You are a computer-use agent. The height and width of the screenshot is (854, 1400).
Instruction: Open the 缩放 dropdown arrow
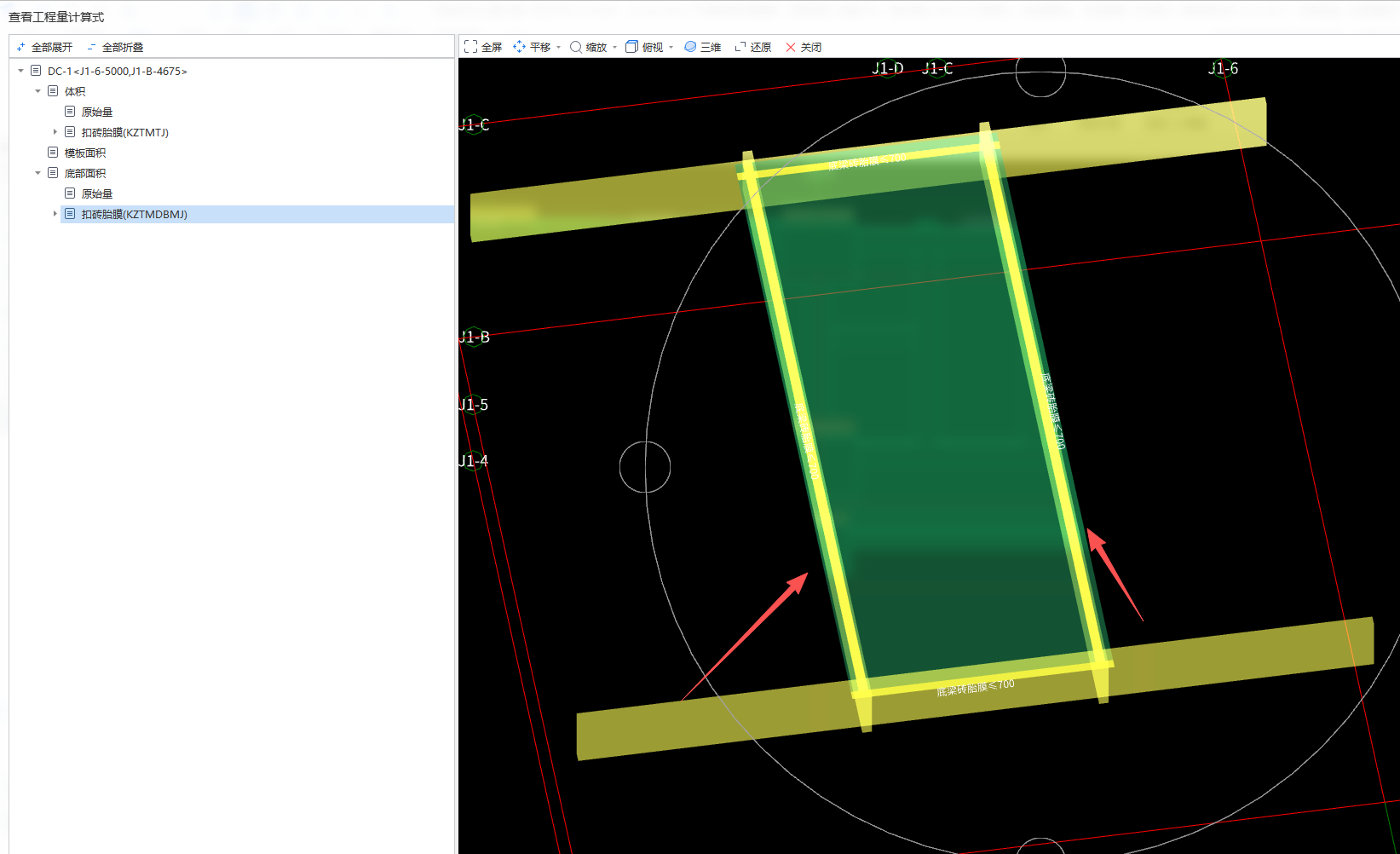(x=615, y=48)
